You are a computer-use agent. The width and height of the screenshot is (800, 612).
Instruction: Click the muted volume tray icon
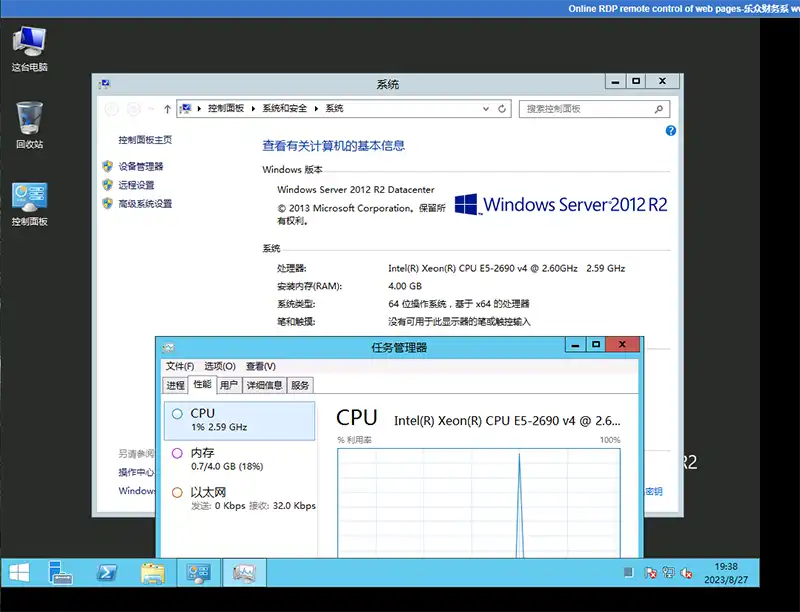[686, 573]
